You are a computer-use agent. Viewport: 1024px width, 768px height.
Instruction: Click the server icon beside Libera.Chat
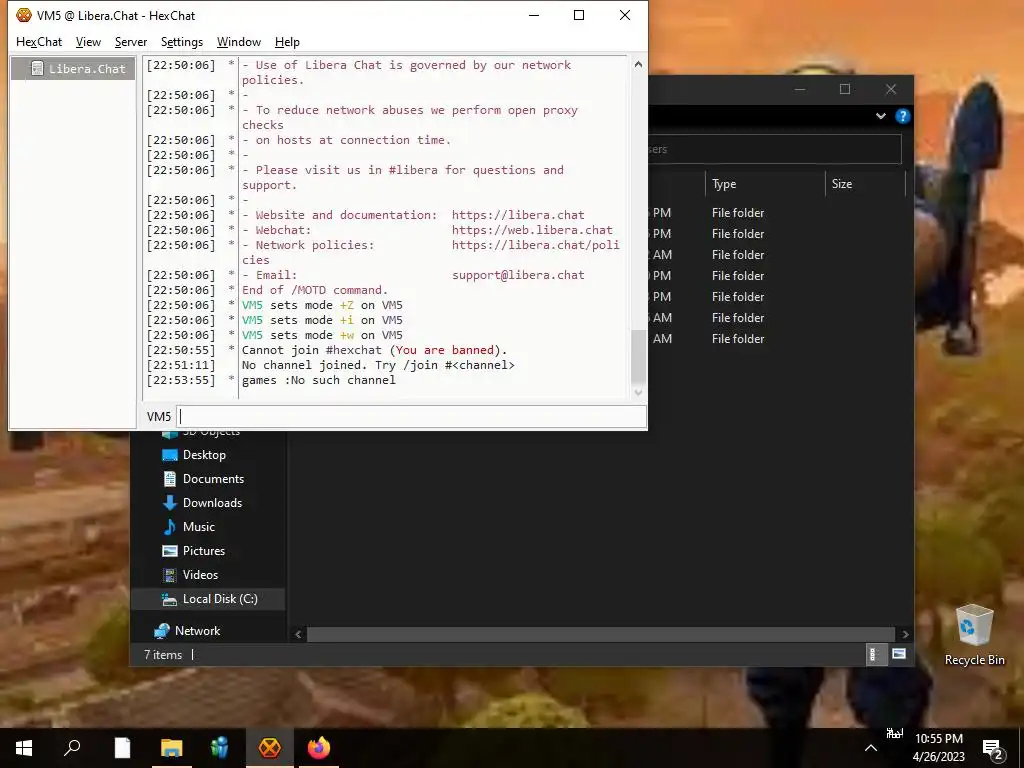(37, 69)
